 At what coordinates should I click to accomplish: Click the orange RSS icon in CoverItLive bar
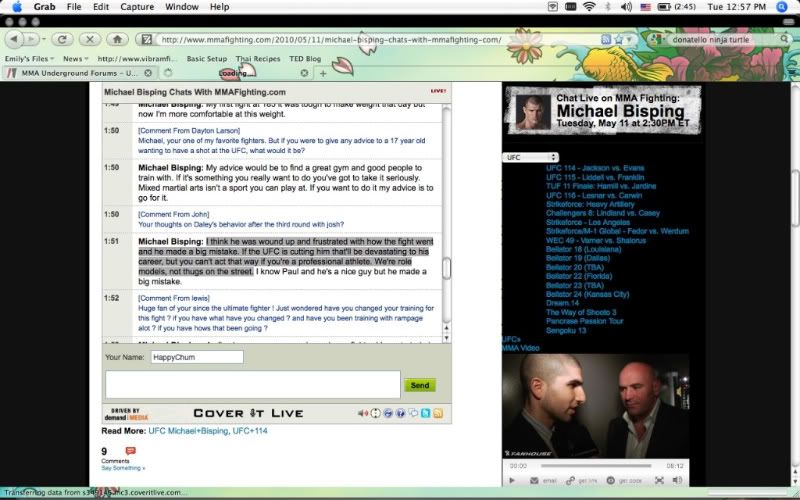pyautogui.click(x=438, y=413)
